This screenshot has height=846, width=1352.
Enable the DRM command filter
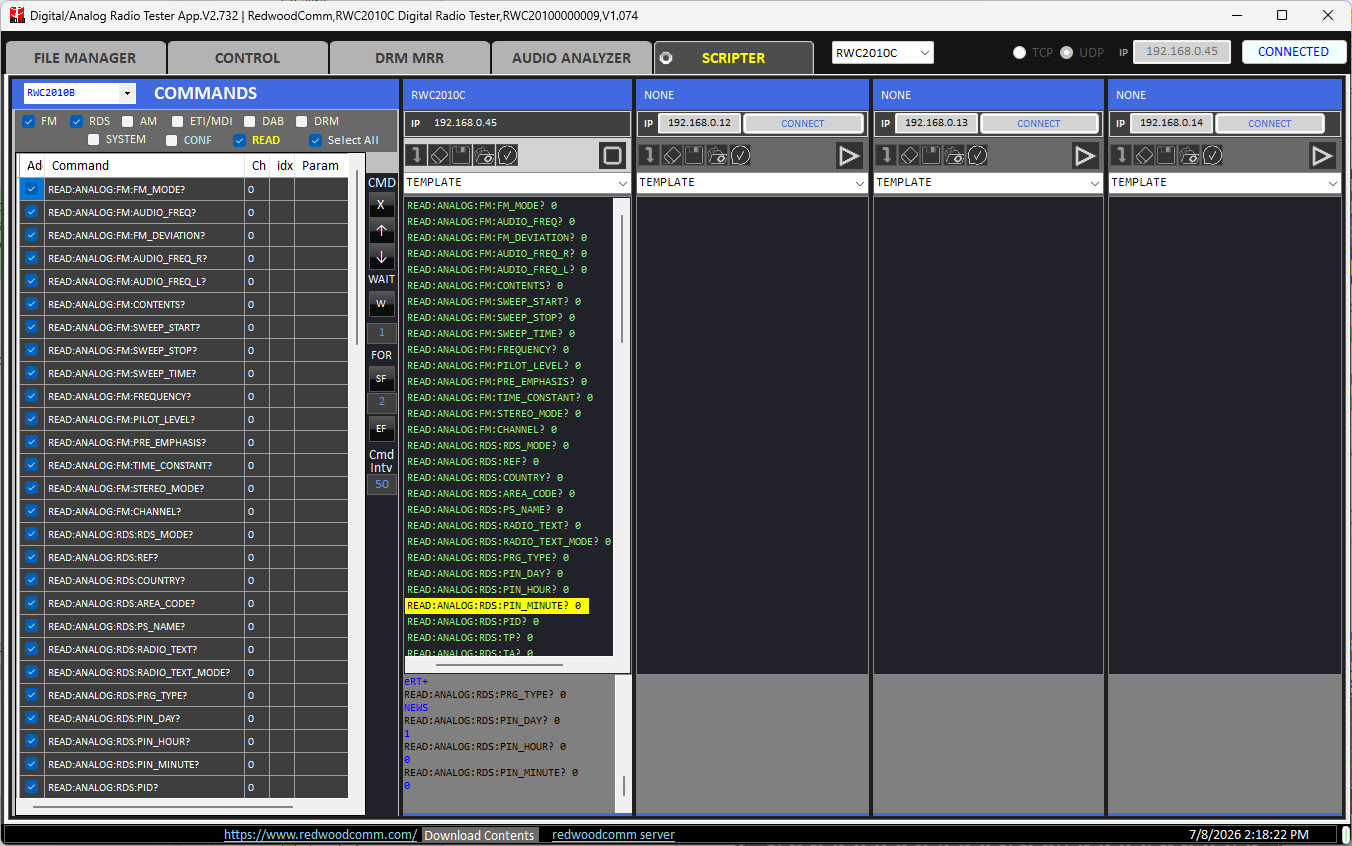(x=302, y=122)
